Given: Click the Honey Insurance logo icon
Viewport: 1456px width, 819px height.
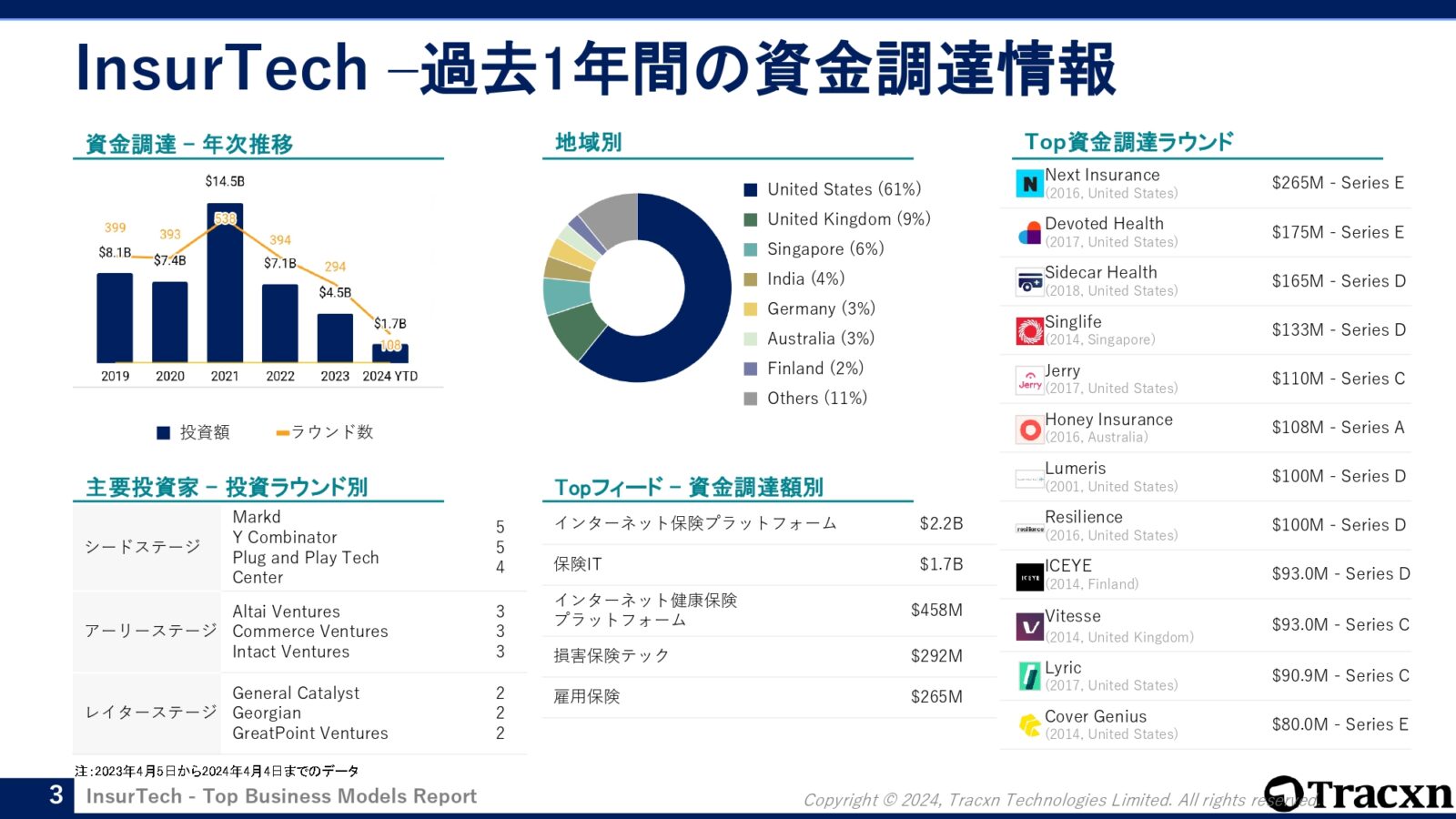Looking at the screenshot, I should coord(1030,429).
